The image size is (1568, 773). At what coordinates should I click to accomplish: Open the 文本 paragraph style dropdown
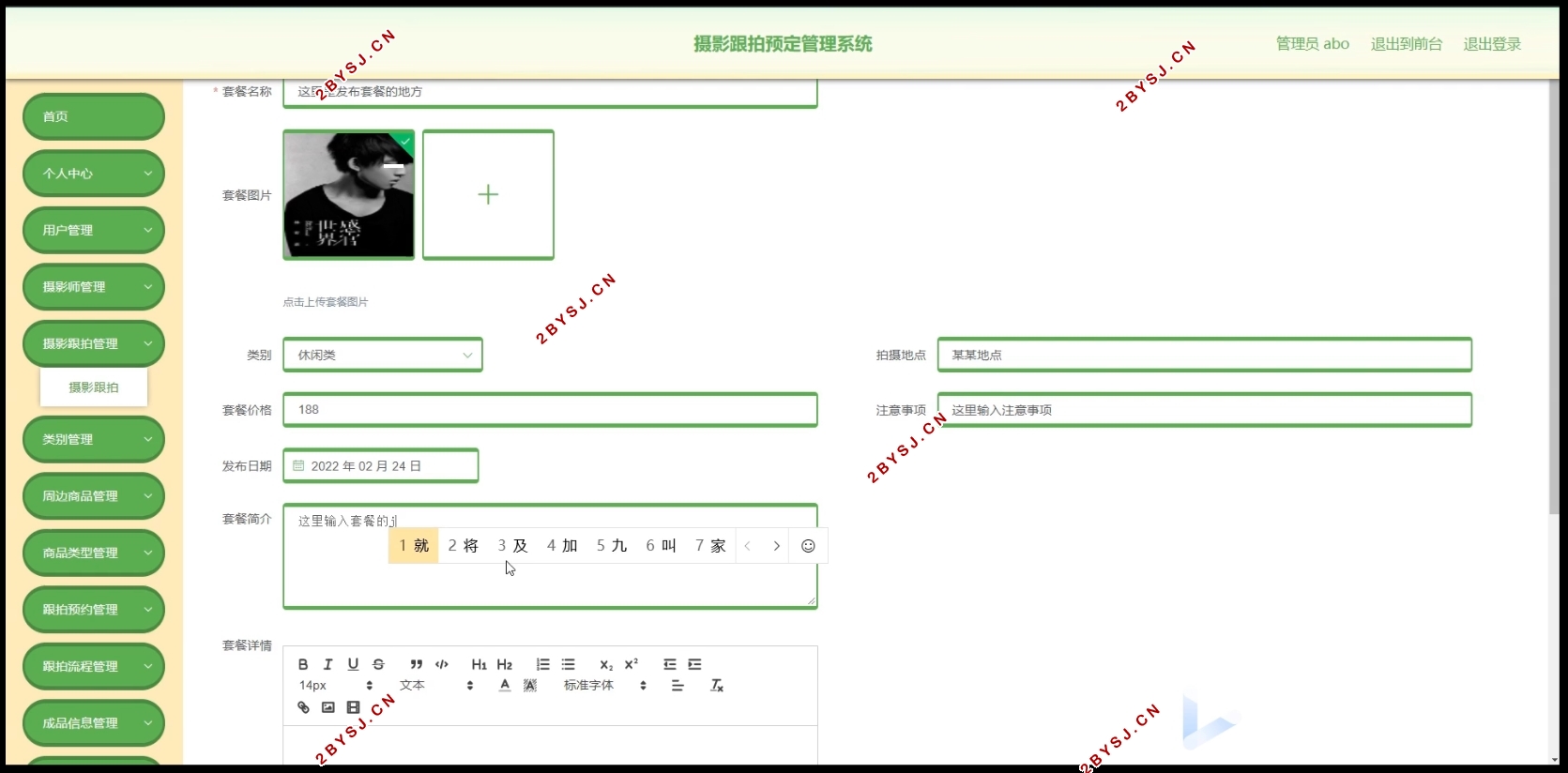(436, 686)
